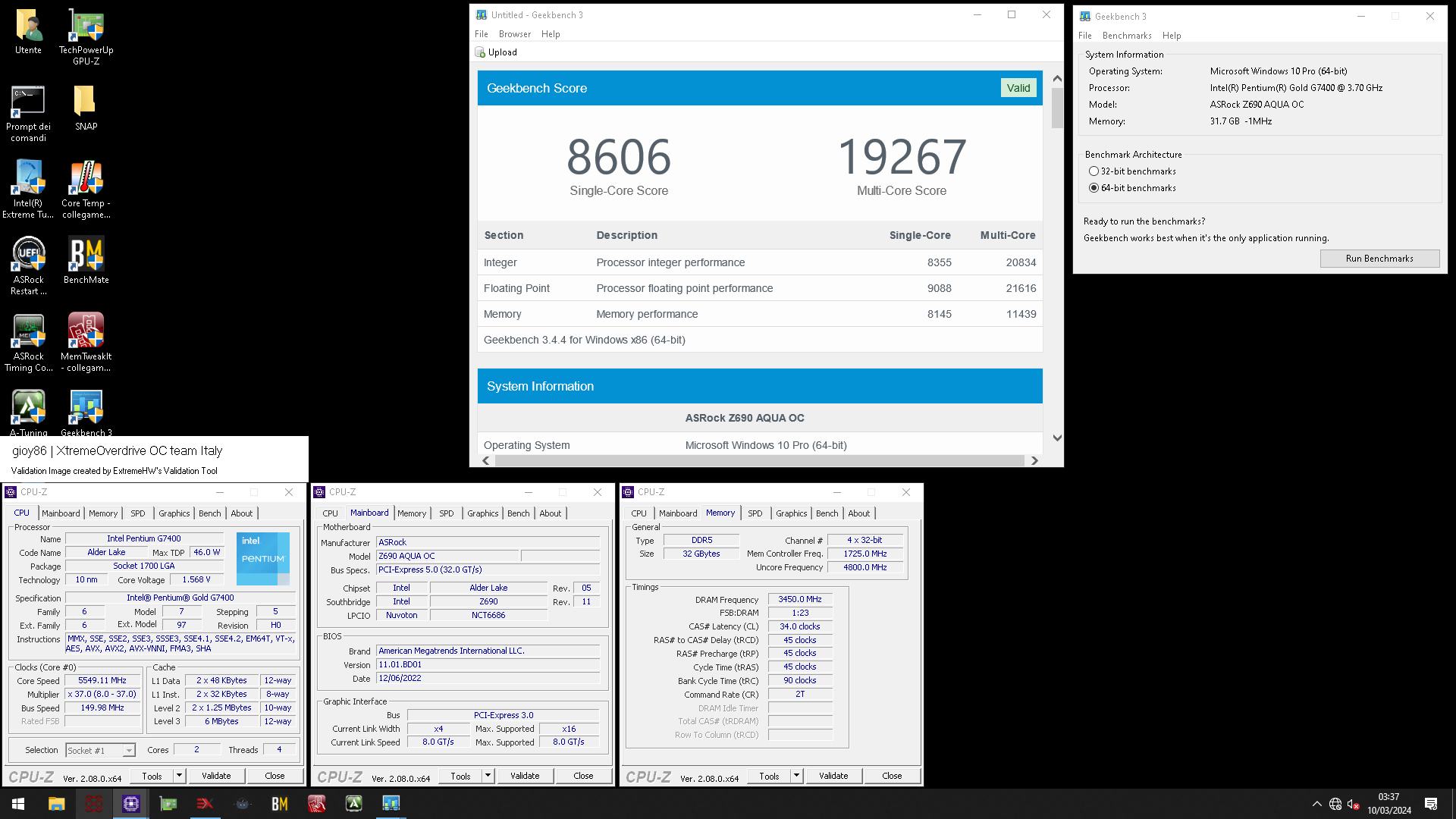
Task: Click Tools button in CPU-Z Memory window
Action: coord(769,776)
